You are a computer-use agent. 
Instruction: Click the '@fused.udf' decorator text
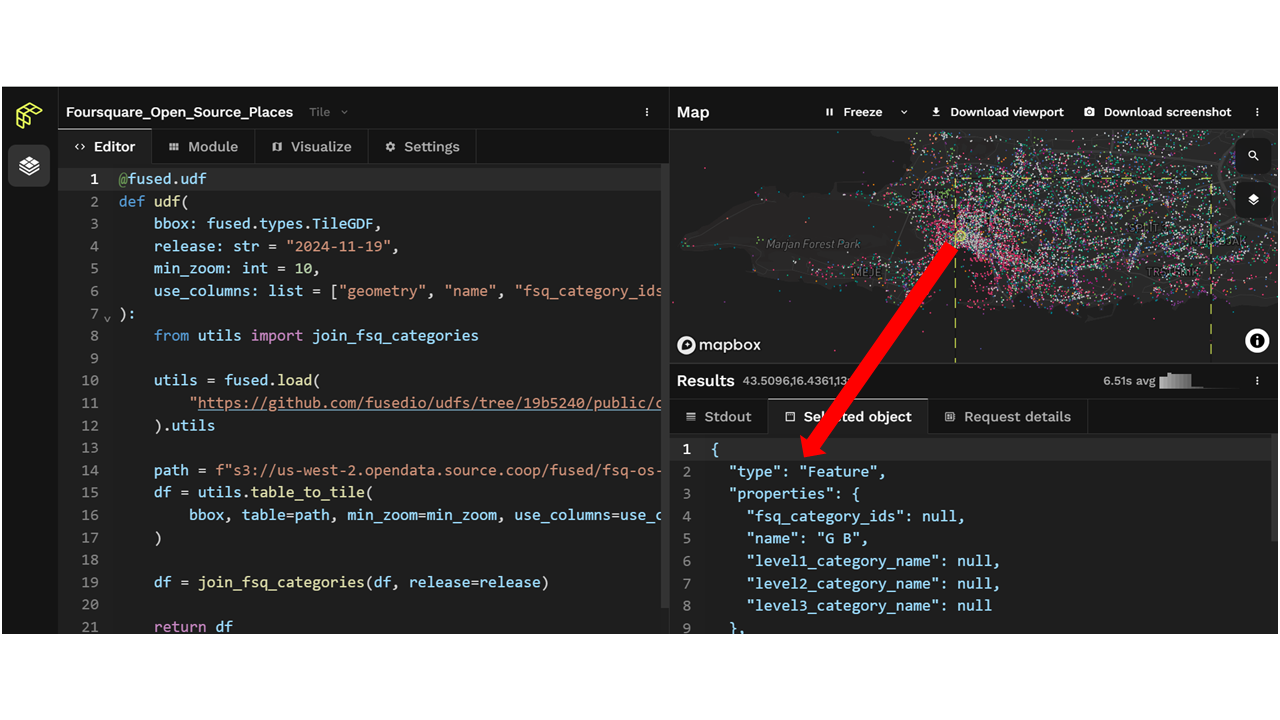coord(163,179)
